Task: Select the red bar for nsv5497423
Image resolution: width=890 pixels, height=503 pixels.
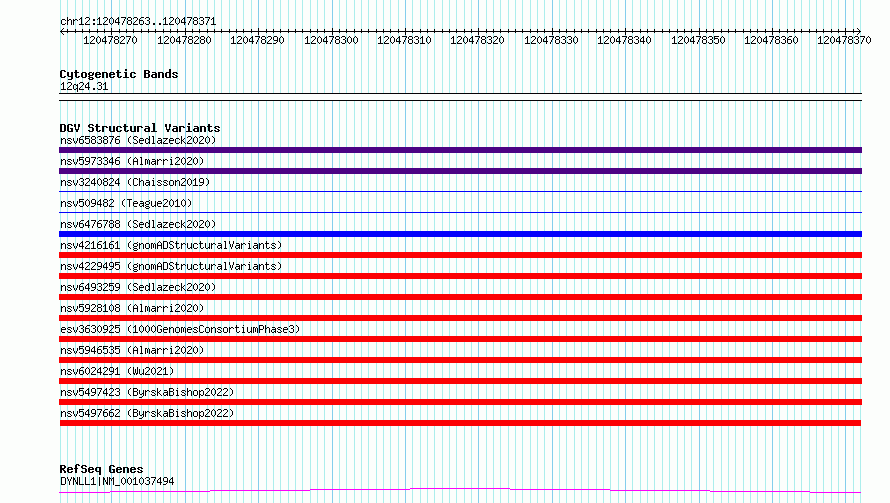Action: pyautogui.click(x=460, y=402)
